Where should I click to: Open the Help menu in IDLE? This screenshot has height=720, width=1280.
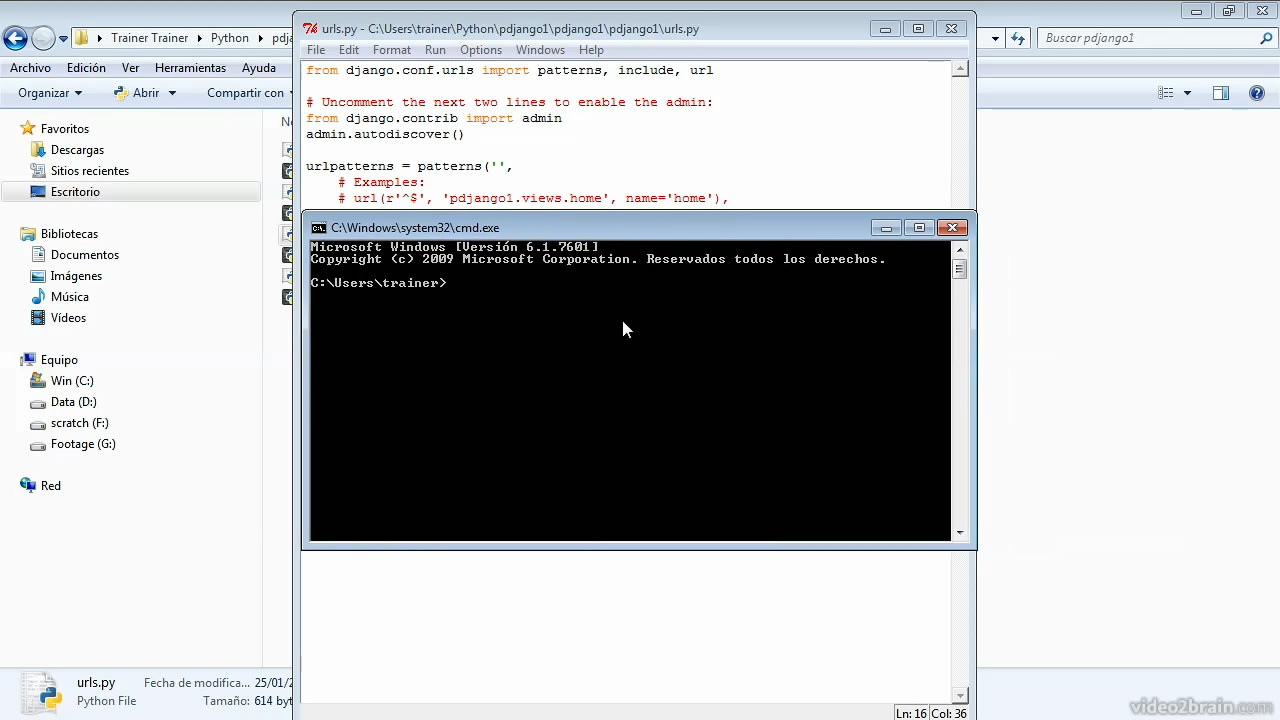pos(591,50)
